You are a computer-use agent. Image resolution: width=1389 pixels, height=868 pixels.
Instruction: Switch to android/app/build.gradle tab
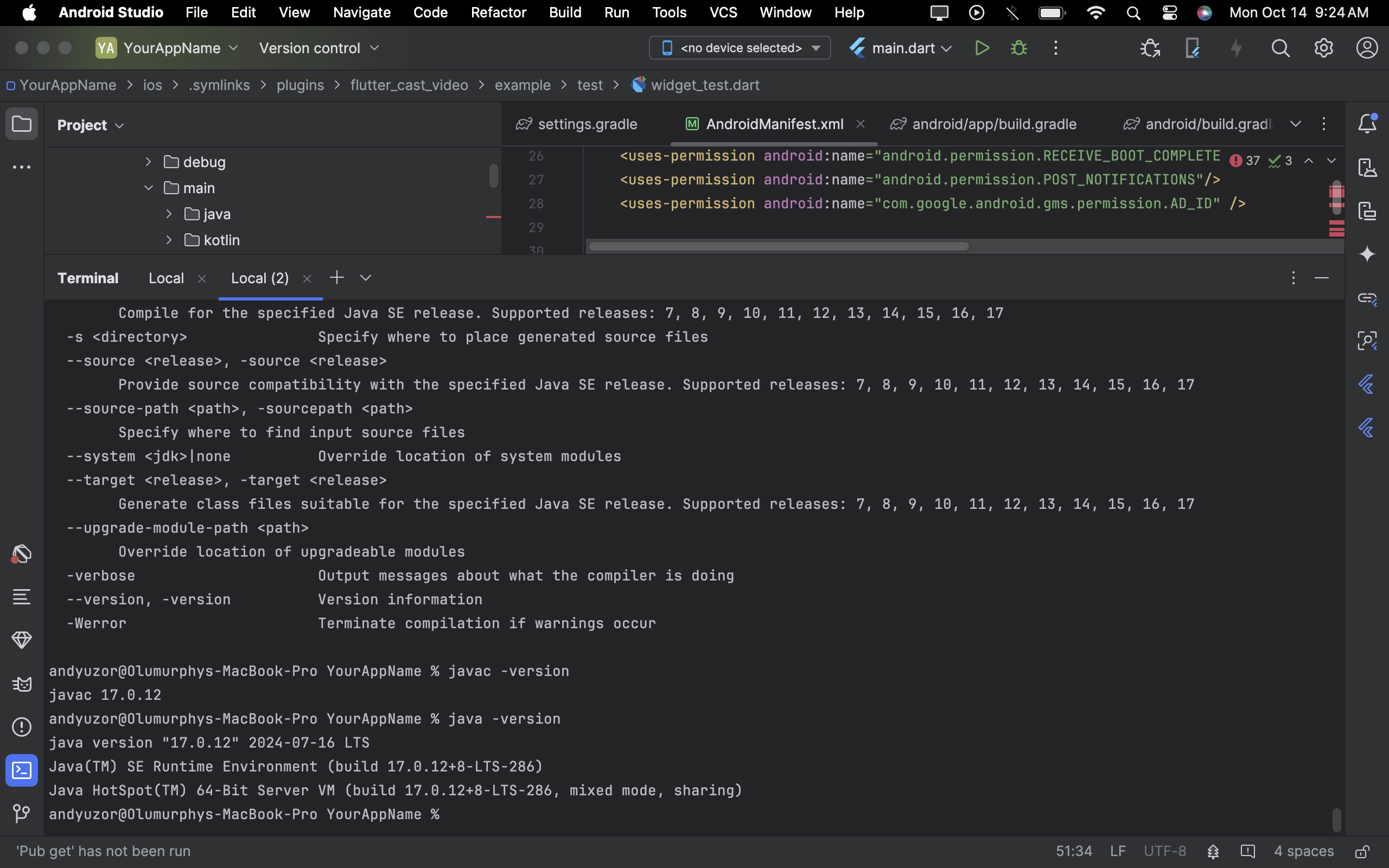[x=983, y=124]
